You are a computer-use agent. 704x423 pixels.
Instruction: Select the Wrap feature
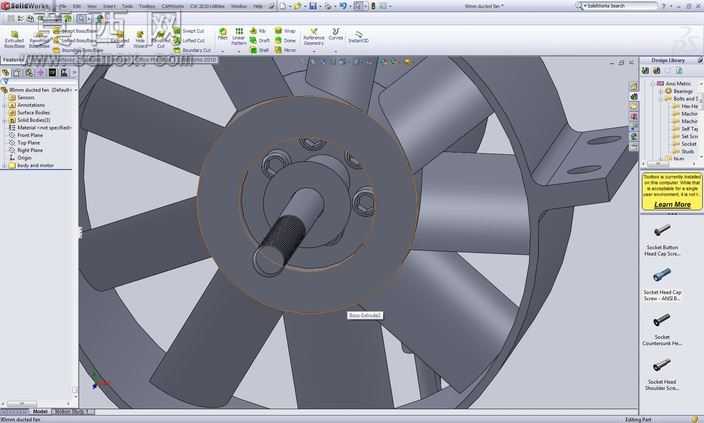[286, 31]
